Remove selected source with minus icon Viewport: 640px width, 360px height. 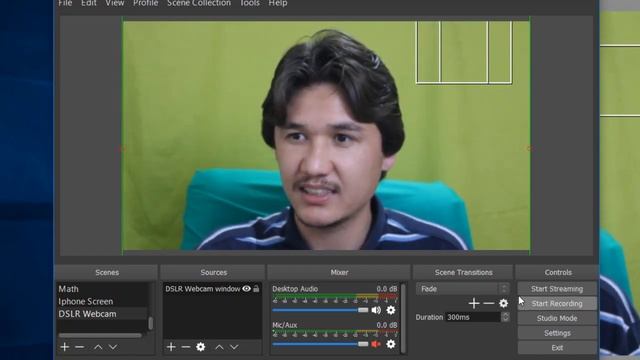click(186, 347)
